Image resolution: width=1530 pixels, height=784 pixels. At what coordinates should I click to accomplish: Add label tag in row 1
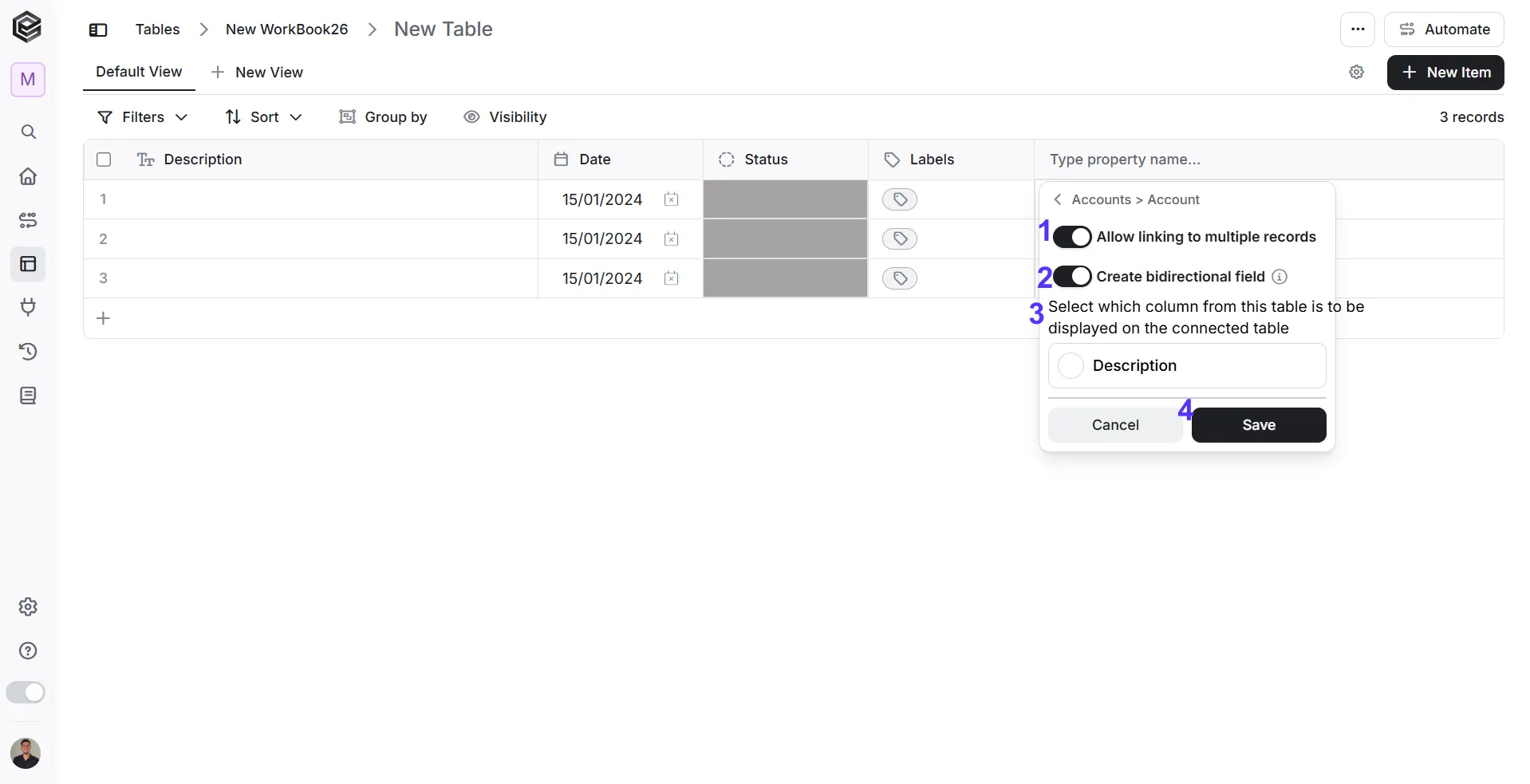pyautogui.click(x=900, y=199)
